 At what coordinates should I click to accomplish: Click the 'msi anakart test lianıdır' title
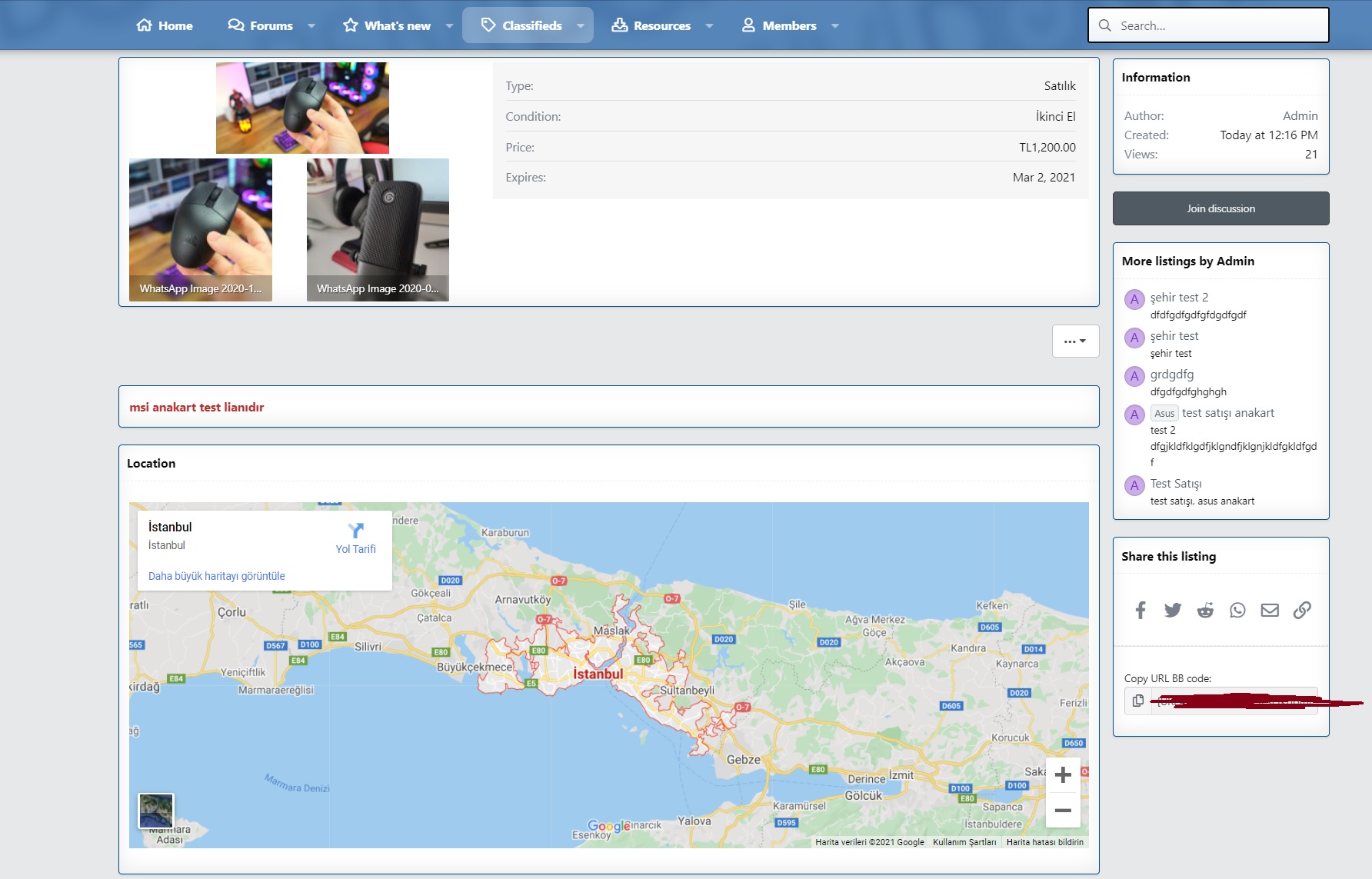coord(197,407)
